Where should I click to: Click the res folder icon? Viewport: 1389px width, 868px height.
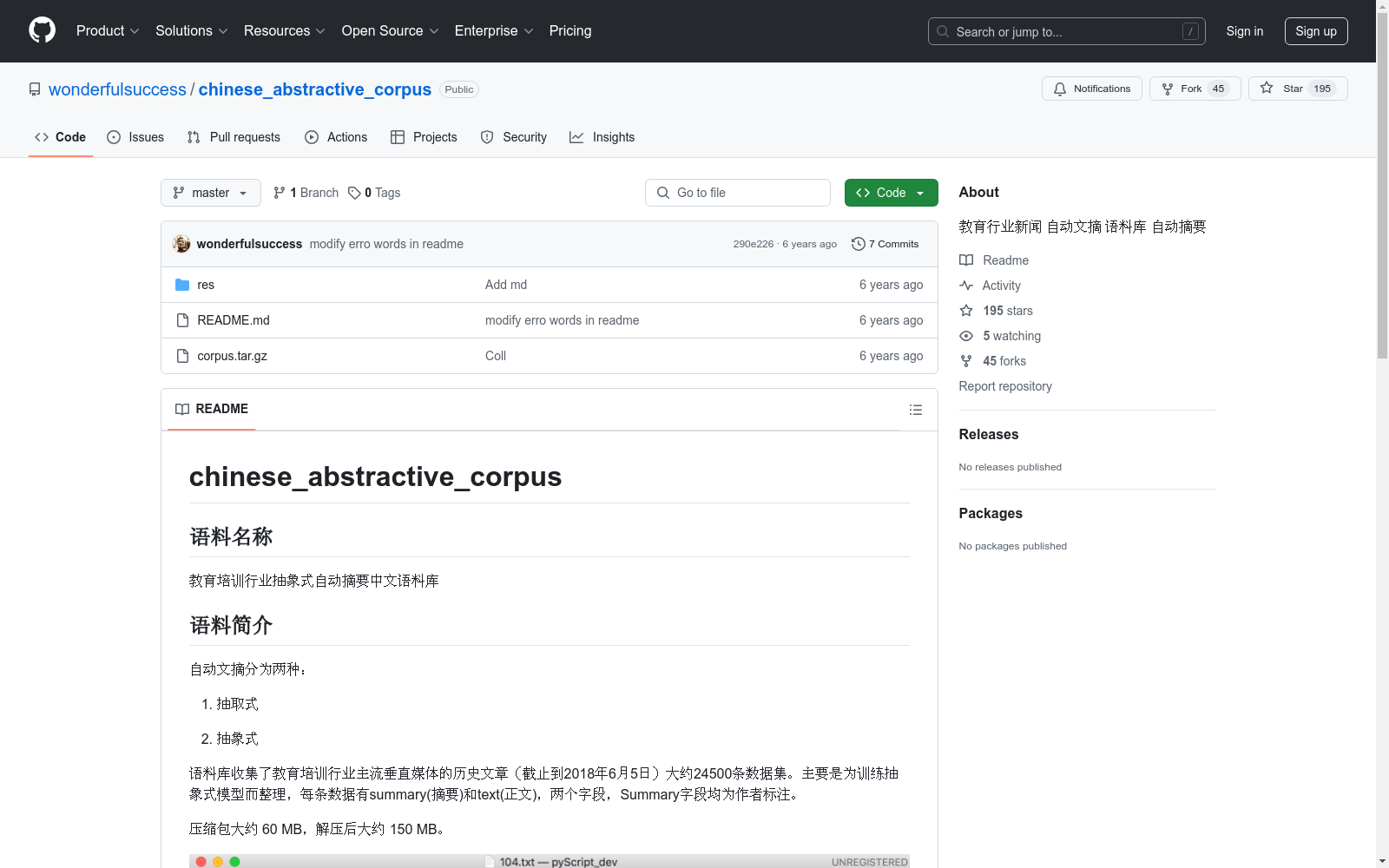[x=182, y=285]
